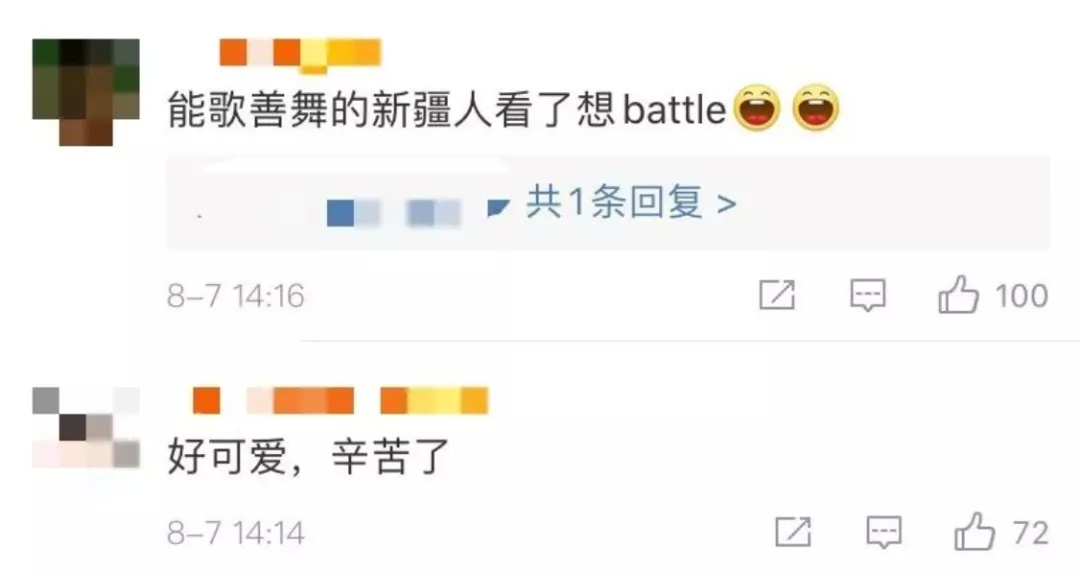Select the 能歌善舞的新疆人 comment text
The image size is (1080, 574).
(x=447, y=110)
